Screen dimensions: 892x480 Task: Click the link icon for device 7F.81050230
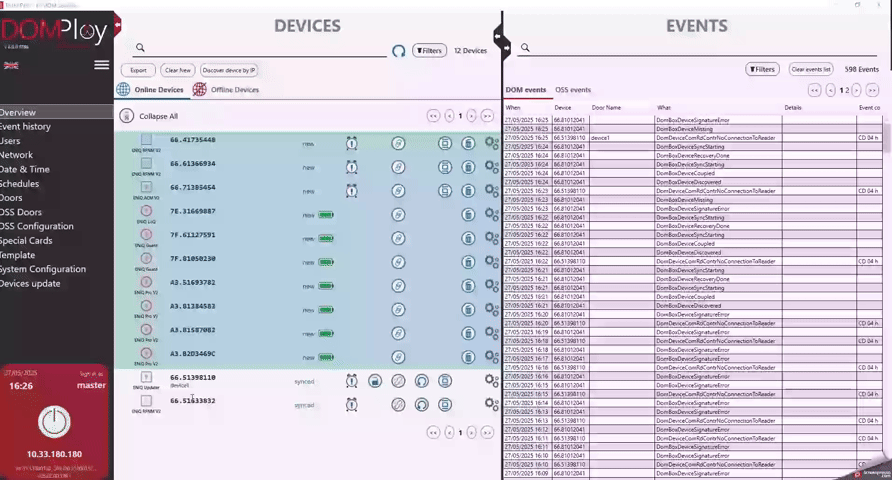click(x=398, y=262)
